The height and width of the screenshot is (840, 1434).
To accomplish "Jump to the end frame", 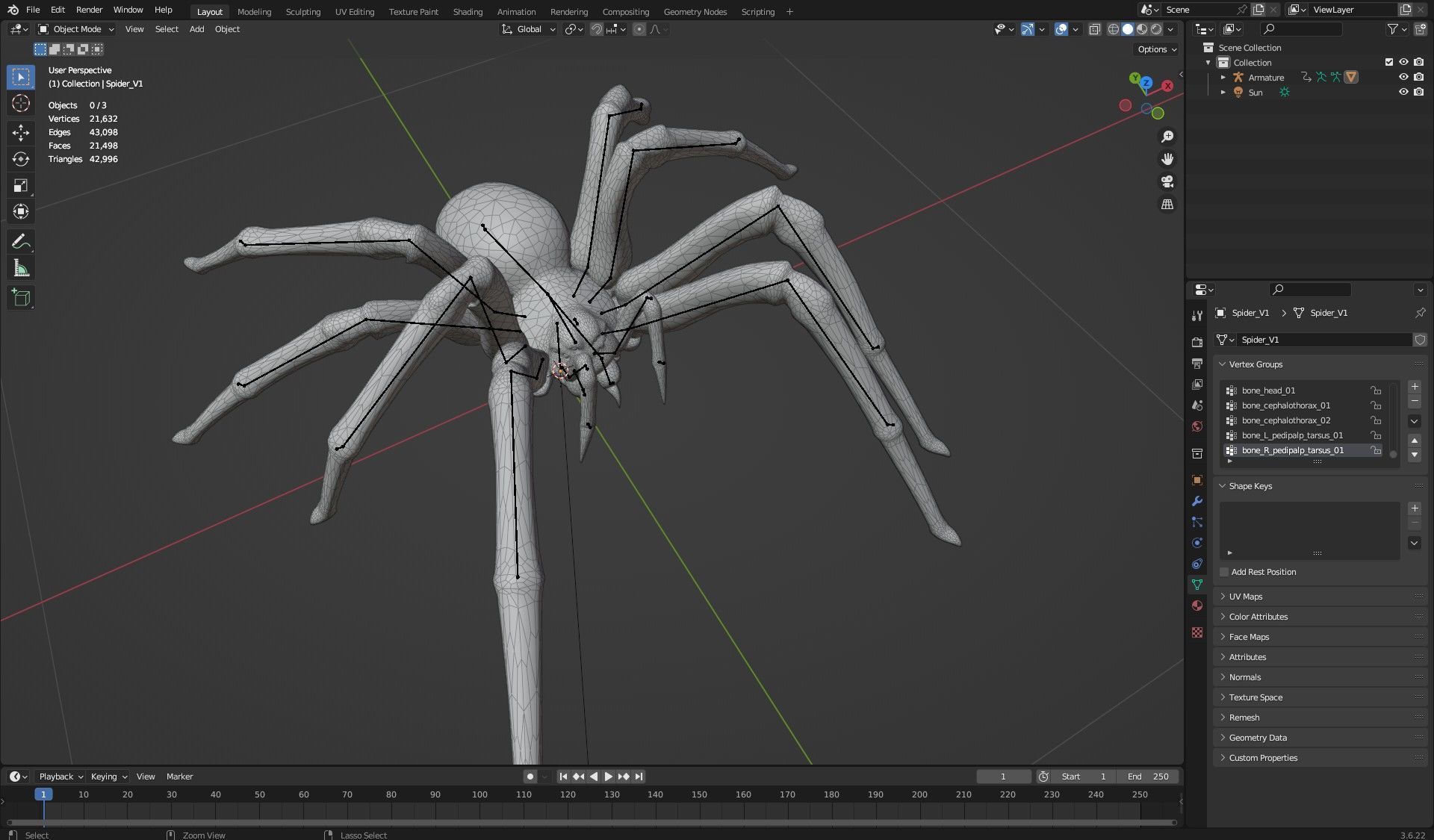I will point(639,777).
